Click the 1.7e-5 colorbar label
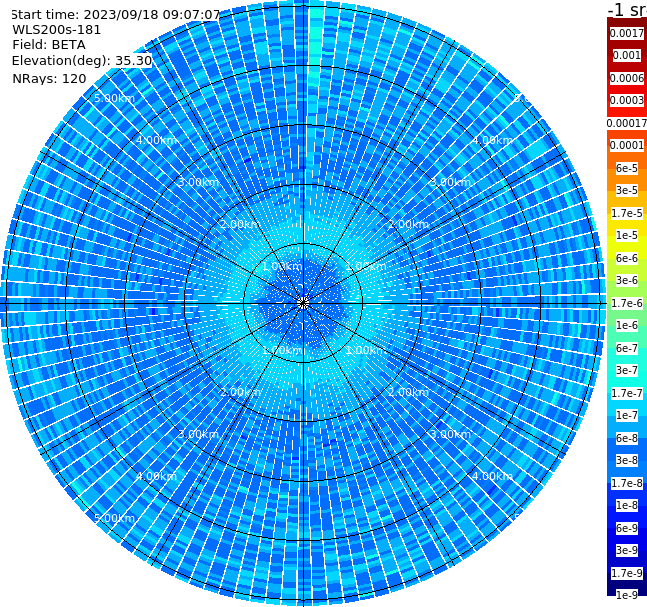Image resolution: width=647 pixels, height=607 pixels. 627,213
